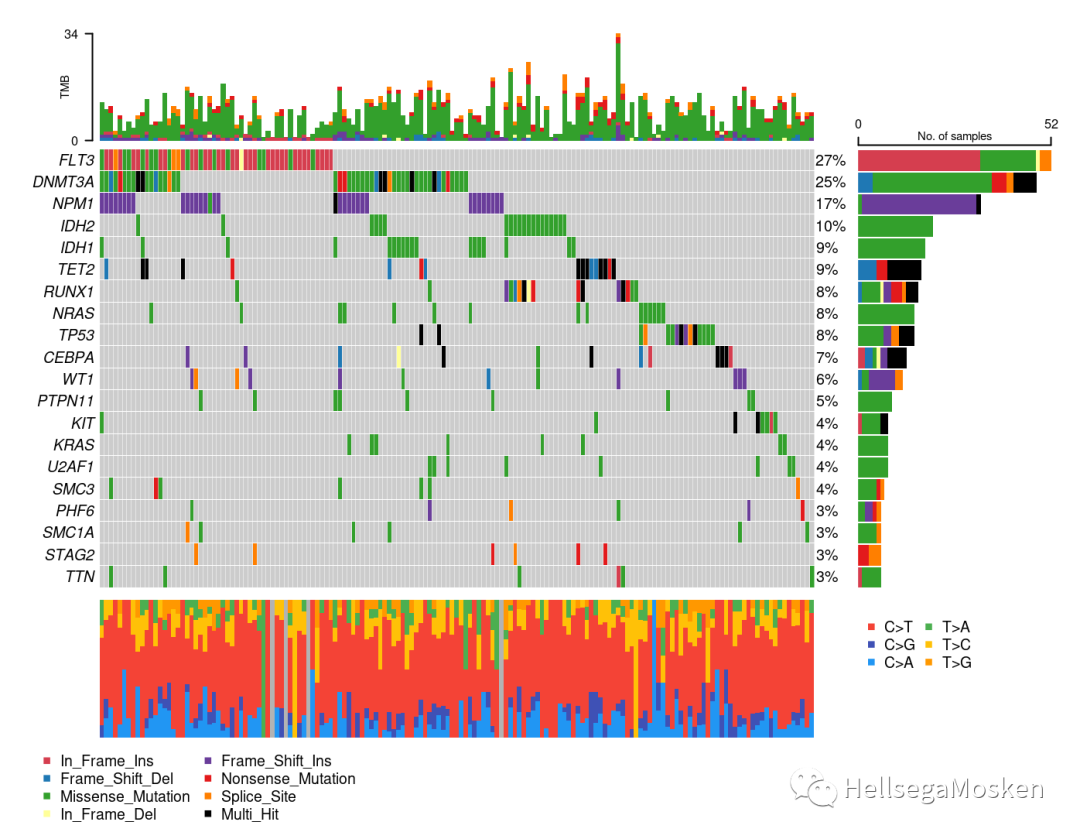Click the DNMT3A sample count bar
1080x839 pixels.
click(x=947, y=183)
